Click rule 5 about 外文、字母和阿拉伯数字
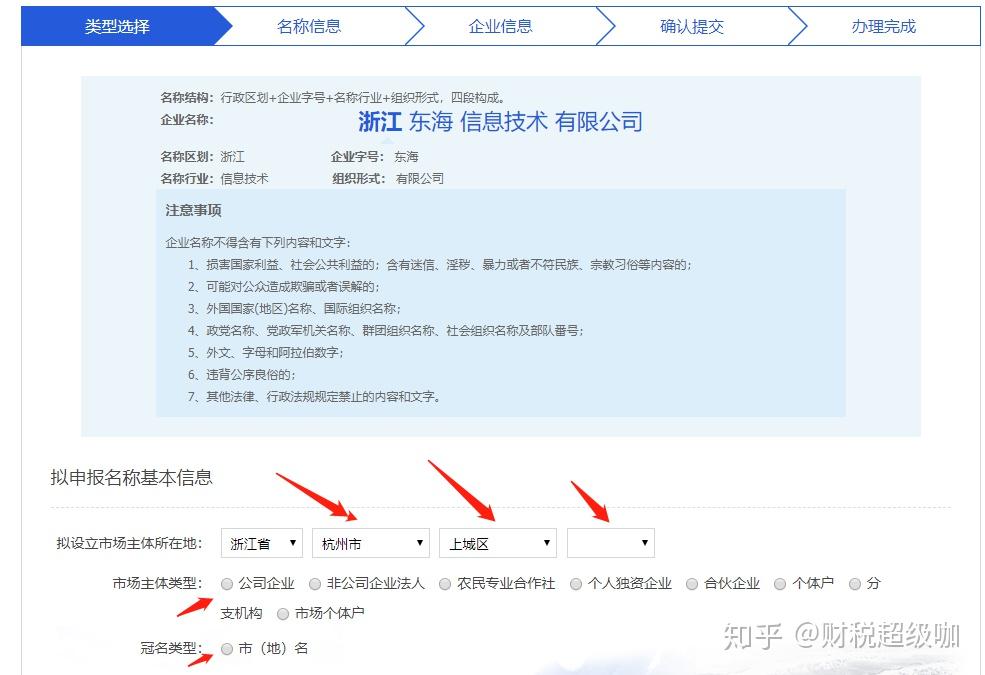This screenshot has height=675, width=985. point(266,352)
